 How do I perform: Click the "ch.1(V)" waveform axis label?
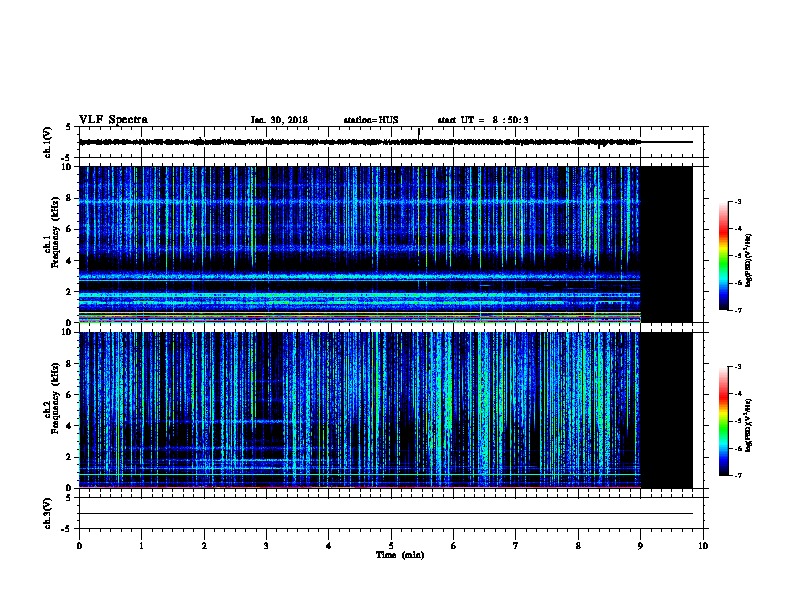click(x=47, y=142)
